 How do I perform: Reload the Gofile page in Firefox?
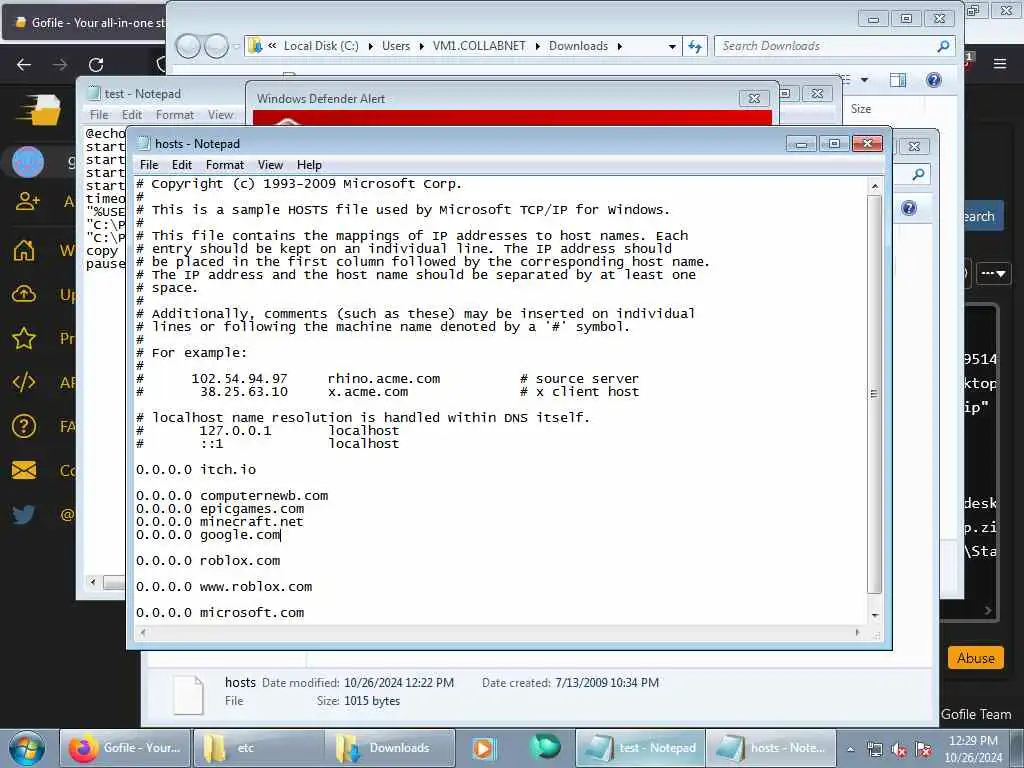(96, 65)
